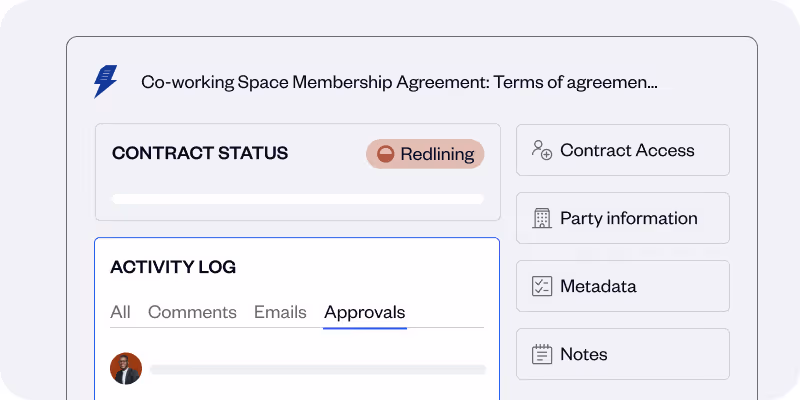Open the Comments tab in Activity Log
800x400 pixels.
(x=192, y=312)
